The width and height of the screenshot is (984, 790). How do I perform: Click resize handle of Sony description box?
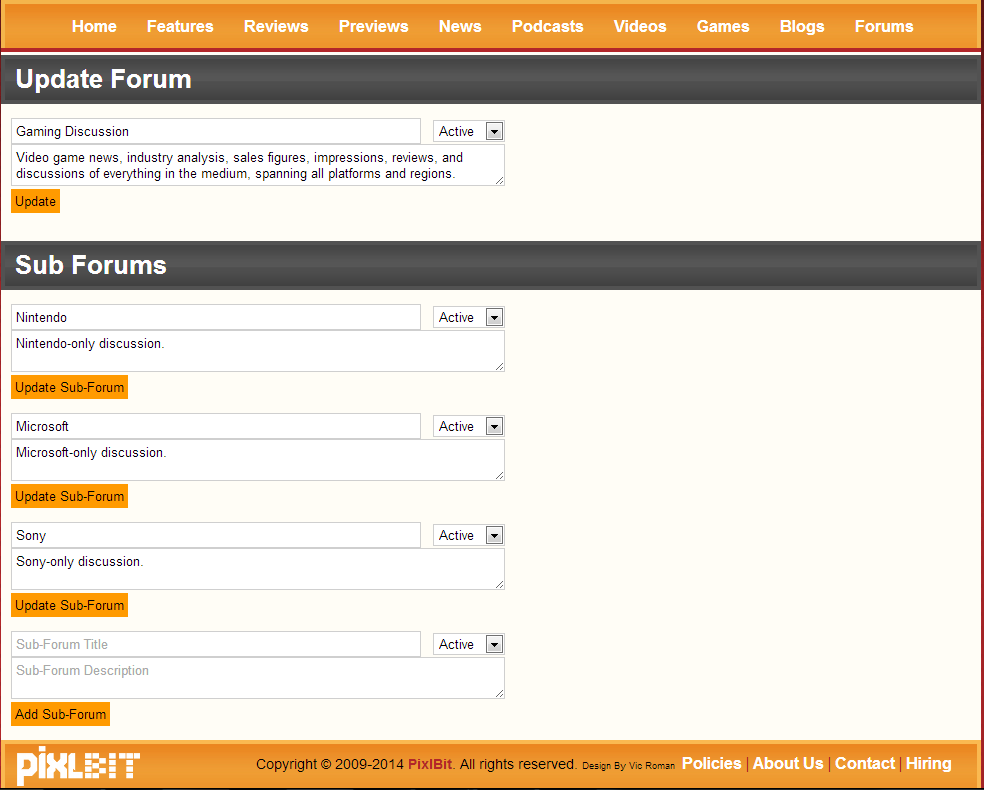500,585
